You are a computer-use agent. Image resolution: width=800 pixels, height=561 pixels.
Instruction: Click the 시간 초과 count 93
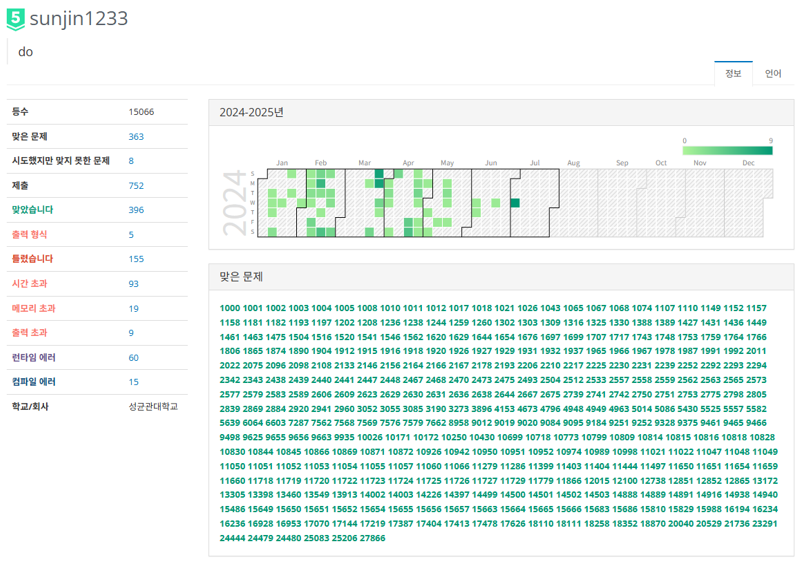coord(134,284)
